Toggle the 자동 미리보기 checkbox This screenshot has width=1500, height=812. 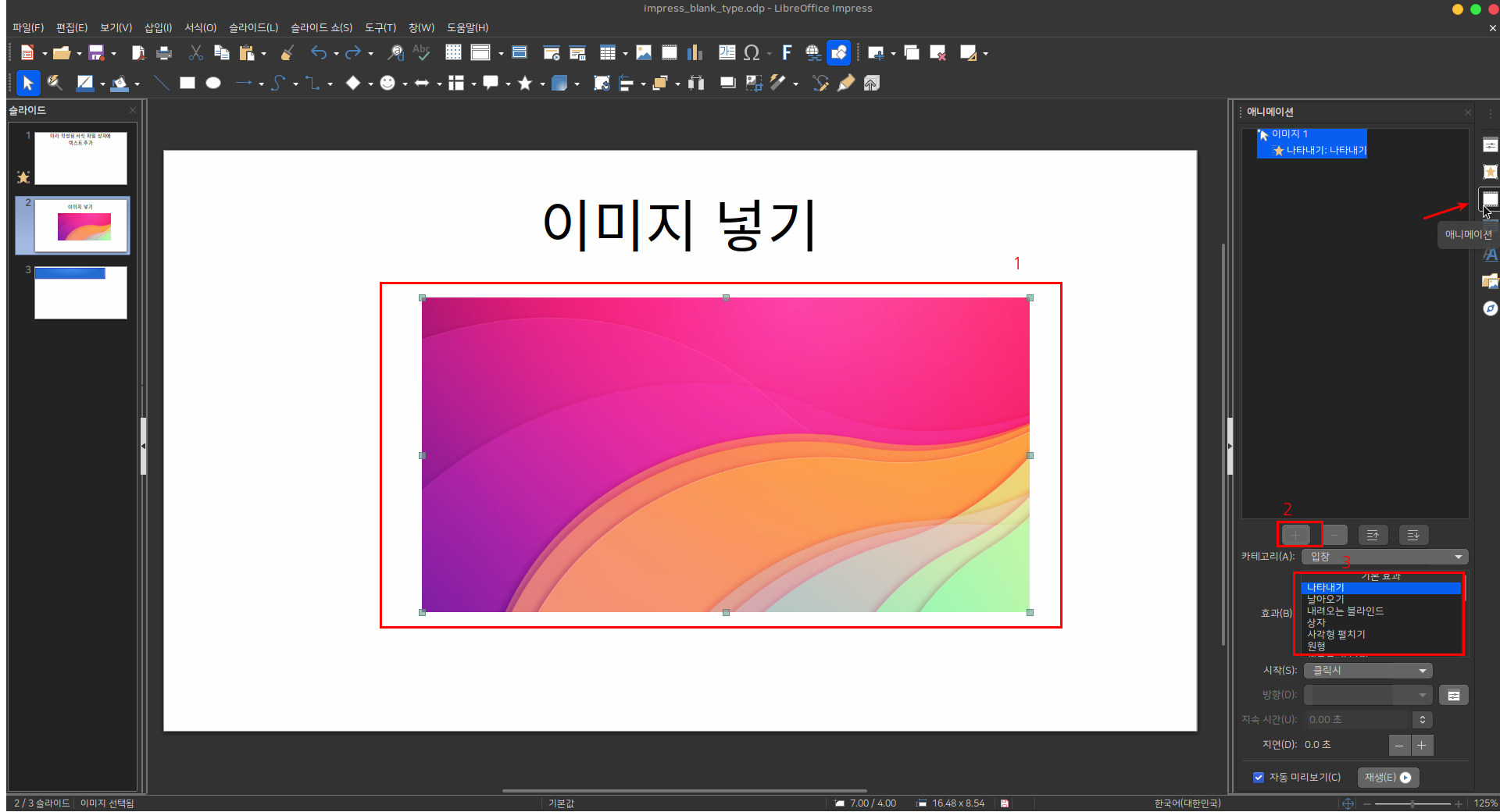point(1258,777)
